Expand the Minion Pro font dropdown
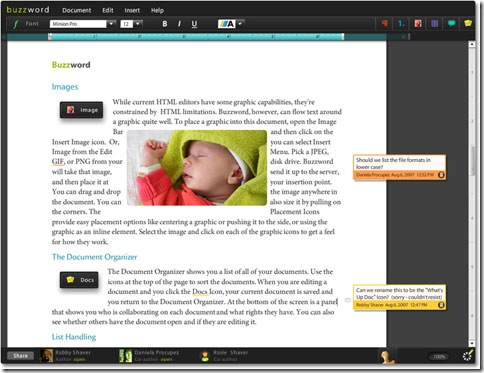Screen dimensions: 484x373 point(111,24)
